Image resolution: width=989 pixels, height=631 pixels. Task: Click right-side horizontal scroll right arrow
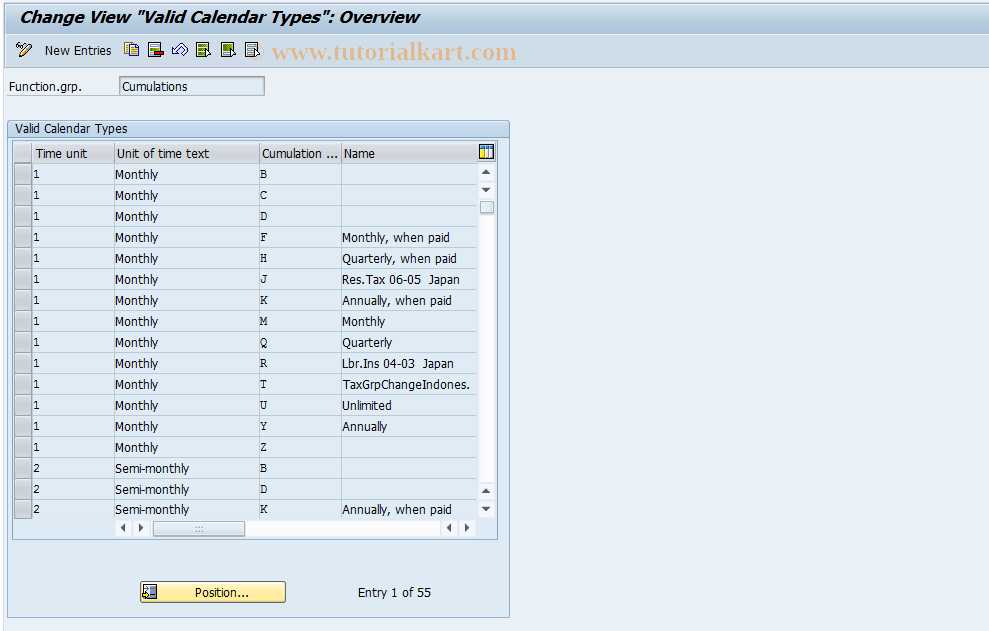tap(467, 528)
